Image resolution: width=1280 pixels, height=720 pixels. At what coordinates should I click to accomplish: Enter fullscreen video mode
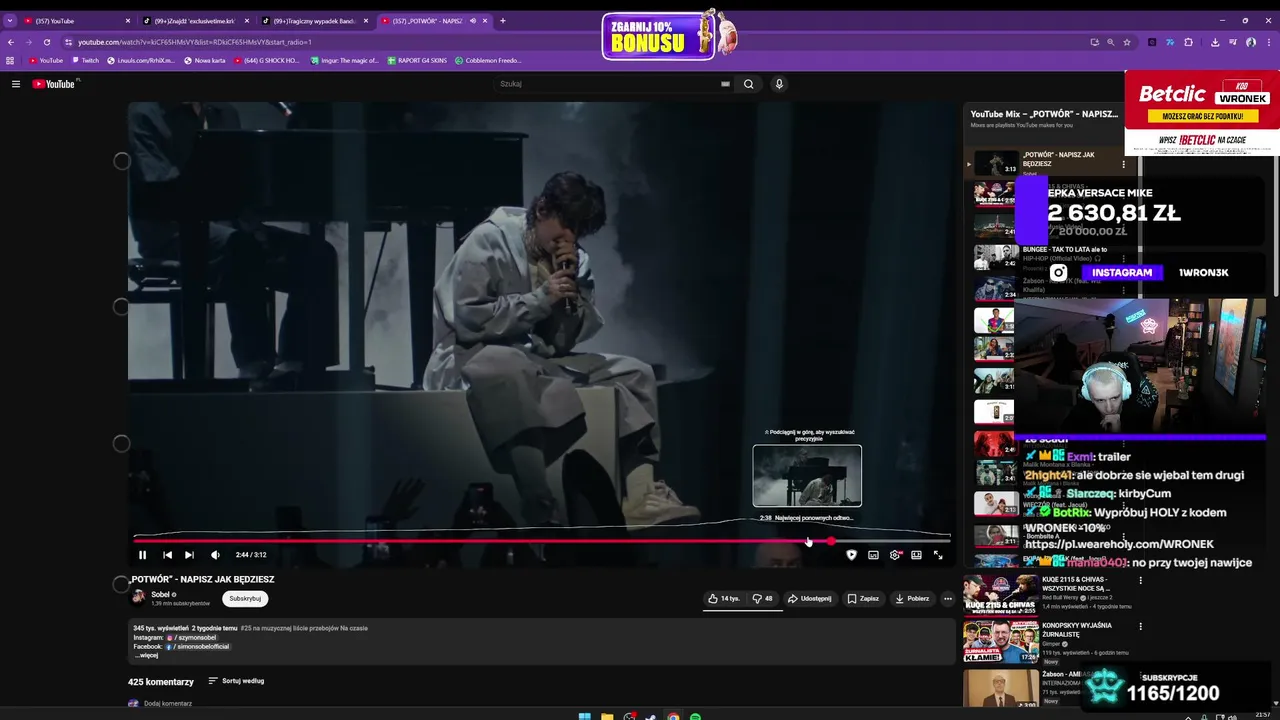938,555
